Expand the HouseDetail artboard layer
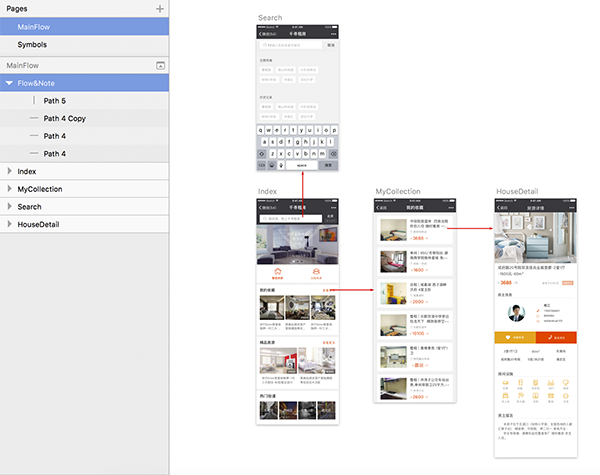Image resolution: width=600 pixels, height=475 pixels. click(x=9, y=225)
